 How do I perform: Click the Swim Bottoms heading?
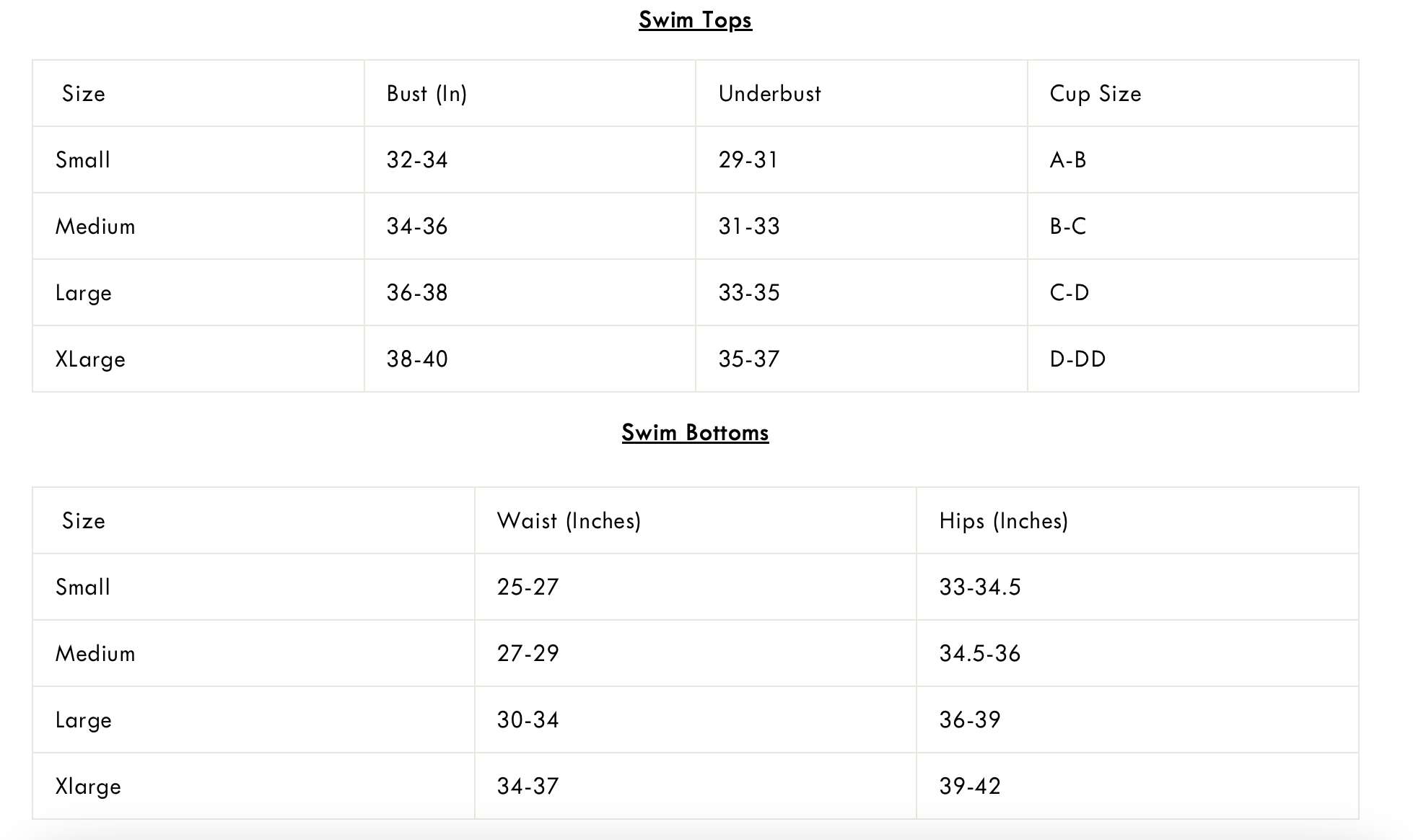(x=695, y=433)
